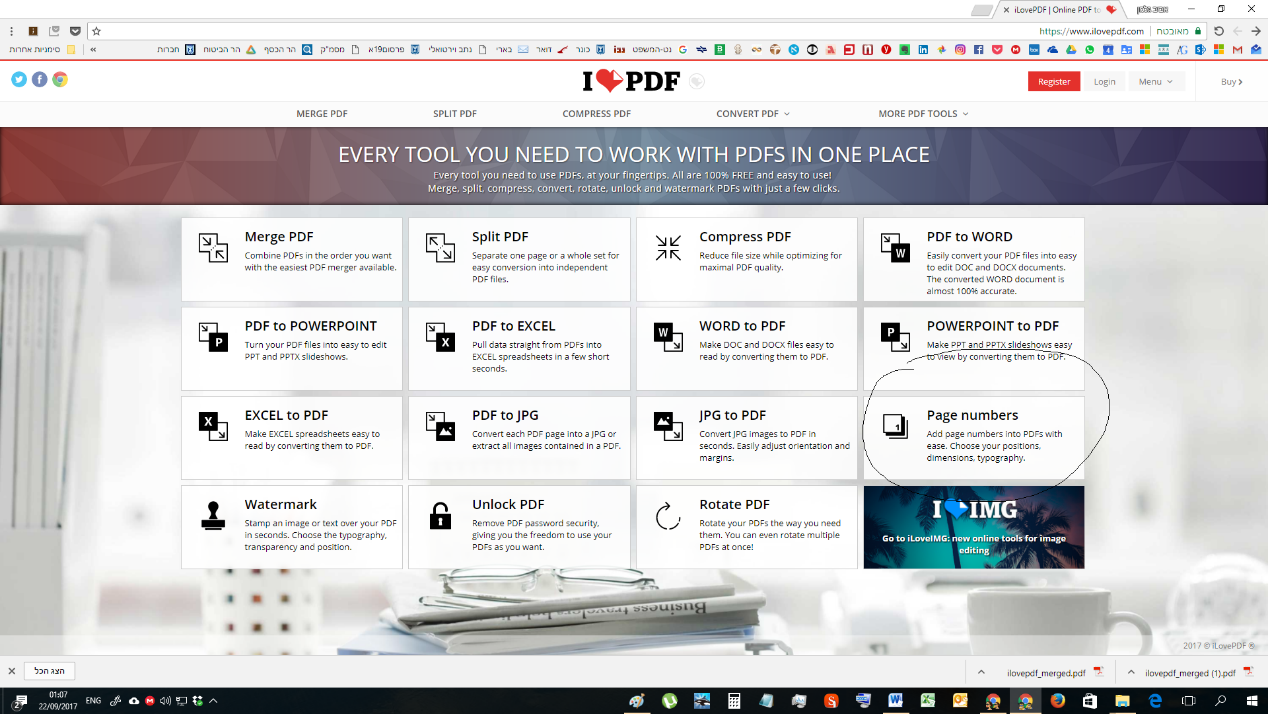1268x714 pixels.
Task: Click the Compress PDF arrows icon
Action: tap(668, 247)
